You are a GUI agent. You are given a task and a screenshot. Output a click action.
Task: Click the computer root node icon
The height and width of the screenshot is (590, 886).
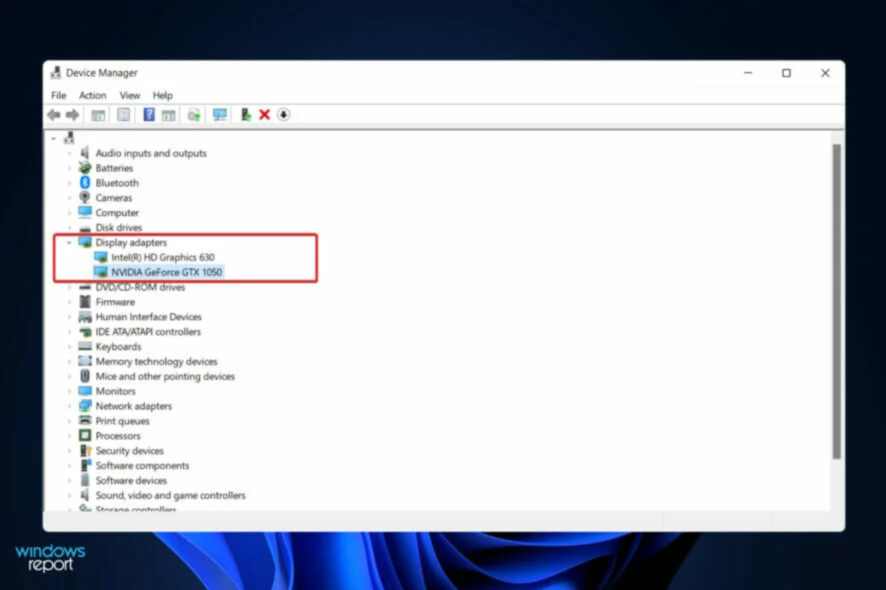69,138
